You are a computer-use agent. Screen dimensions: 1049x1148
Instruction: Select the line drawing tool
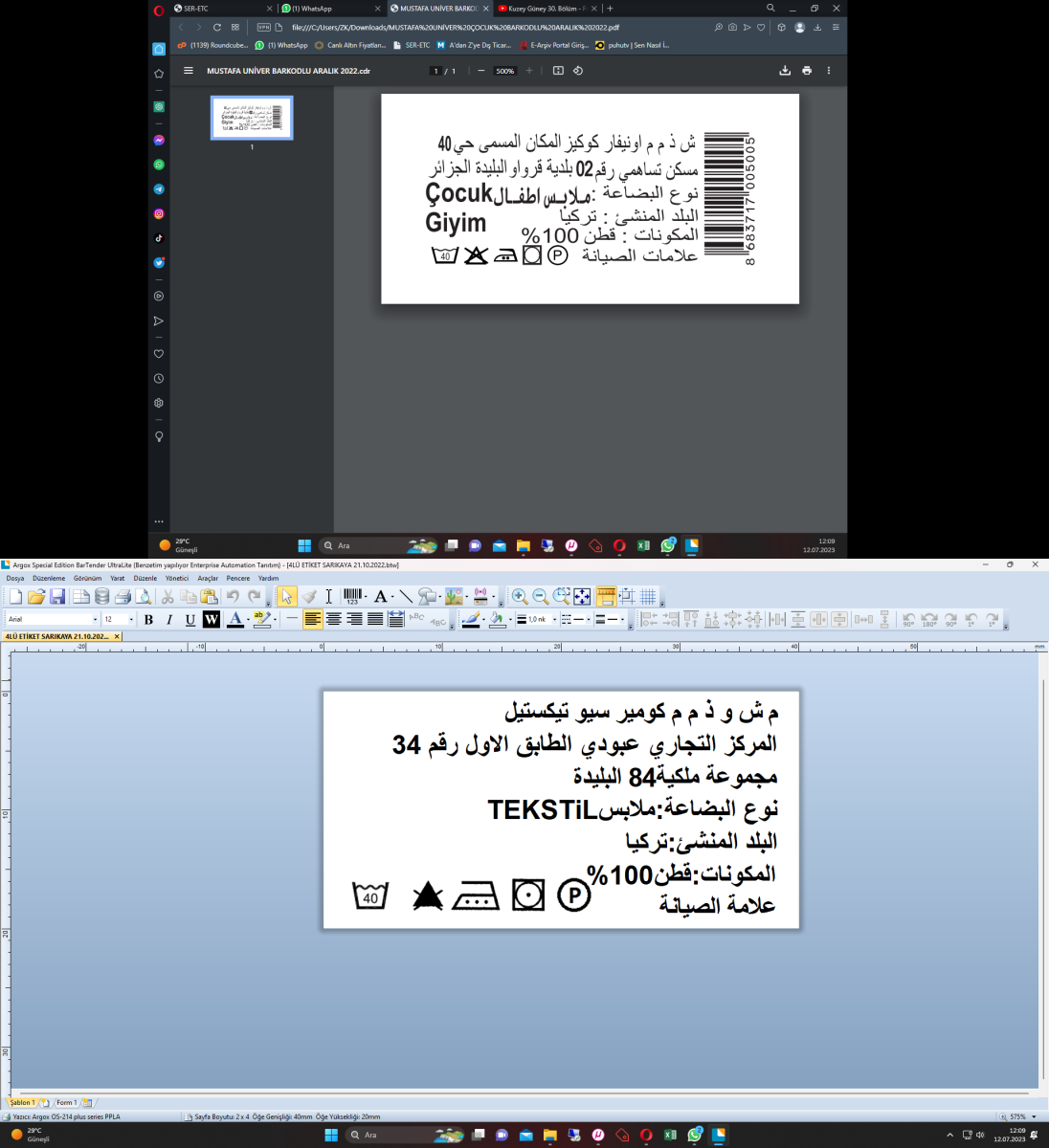(406, 596)
